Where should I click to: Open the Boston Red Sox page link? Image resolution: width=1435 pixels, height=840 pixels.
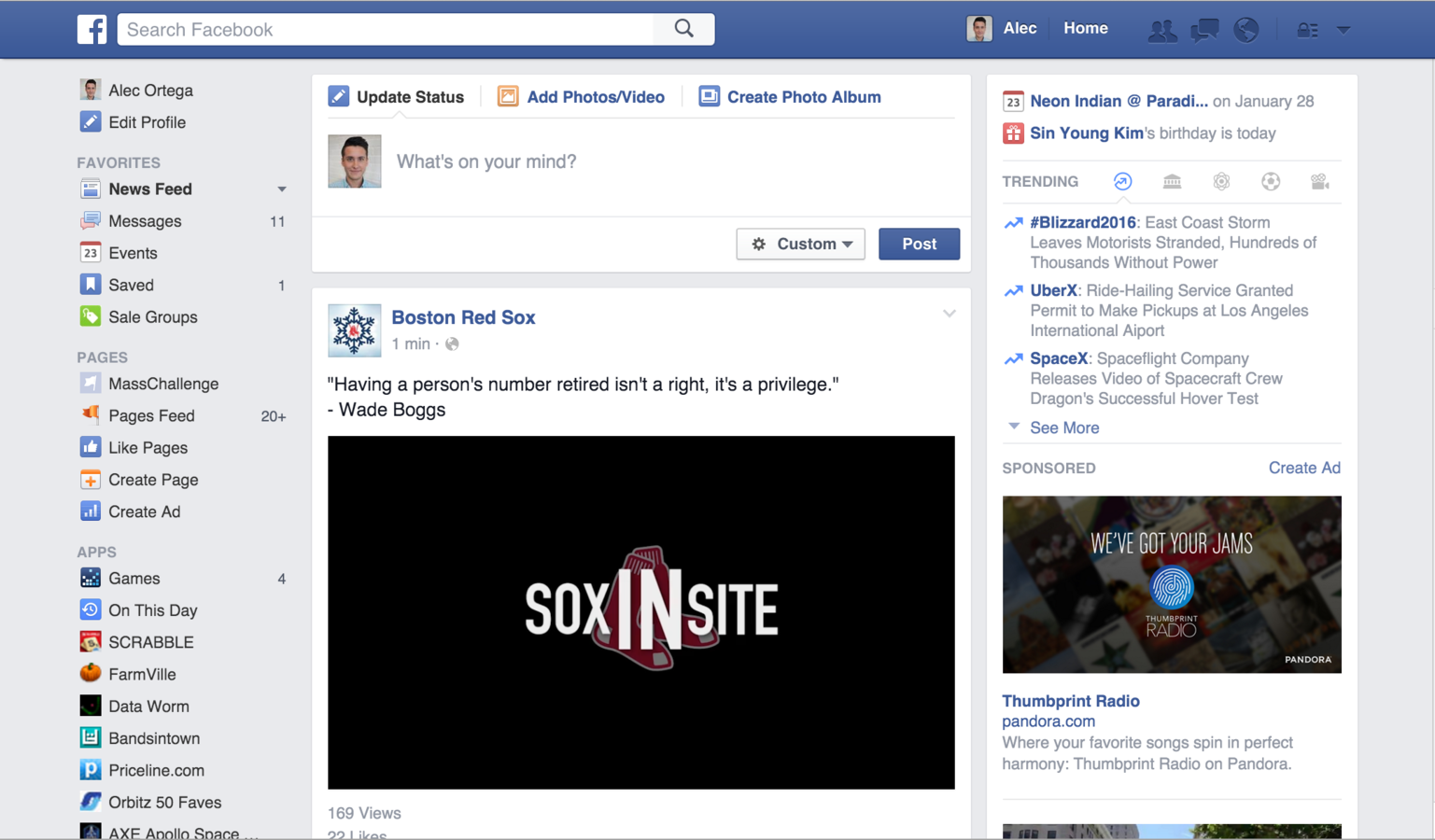pos(463,317)
